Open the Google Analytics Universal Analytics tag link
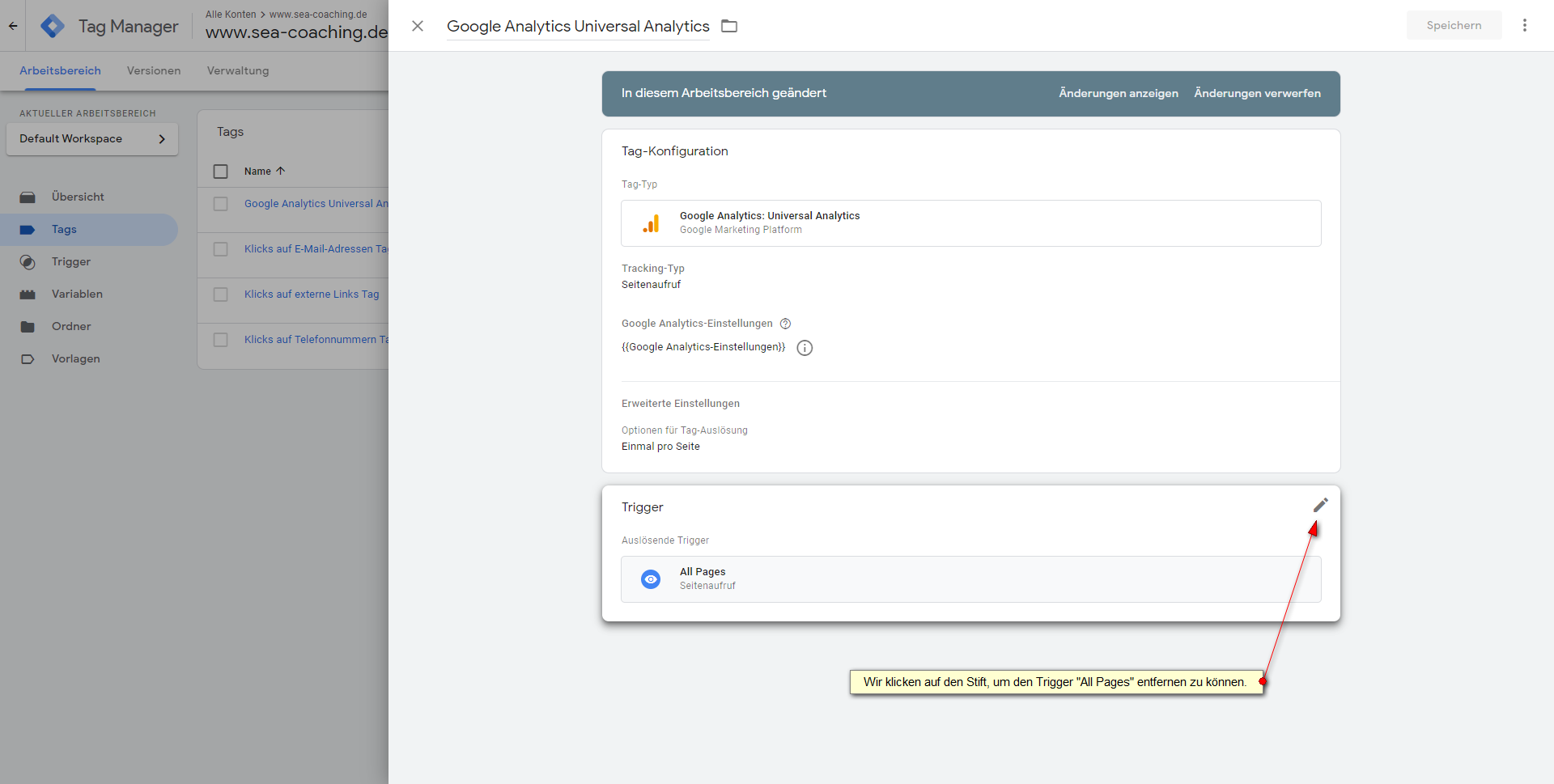 pos(316,204)
